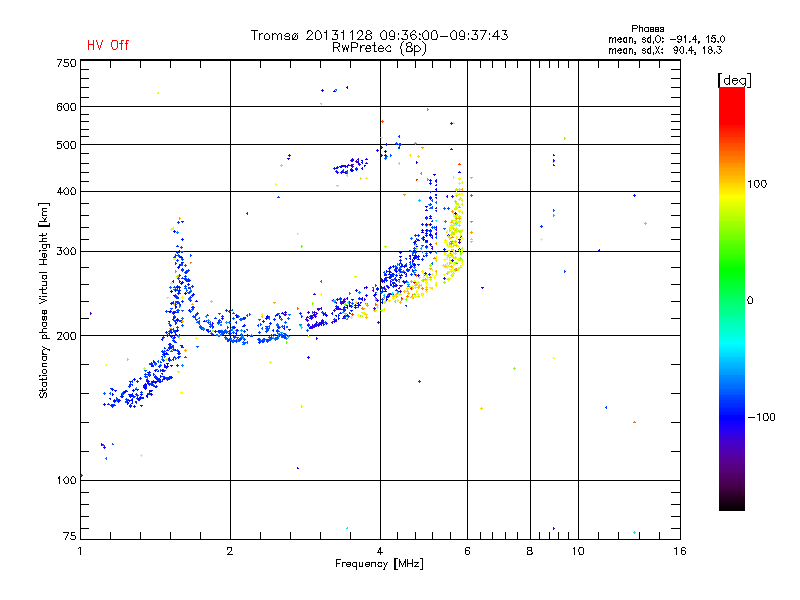This screenshot has width=800, height=600.
Task: Click the y-axis "600" tick label
Action: point(67,107)
